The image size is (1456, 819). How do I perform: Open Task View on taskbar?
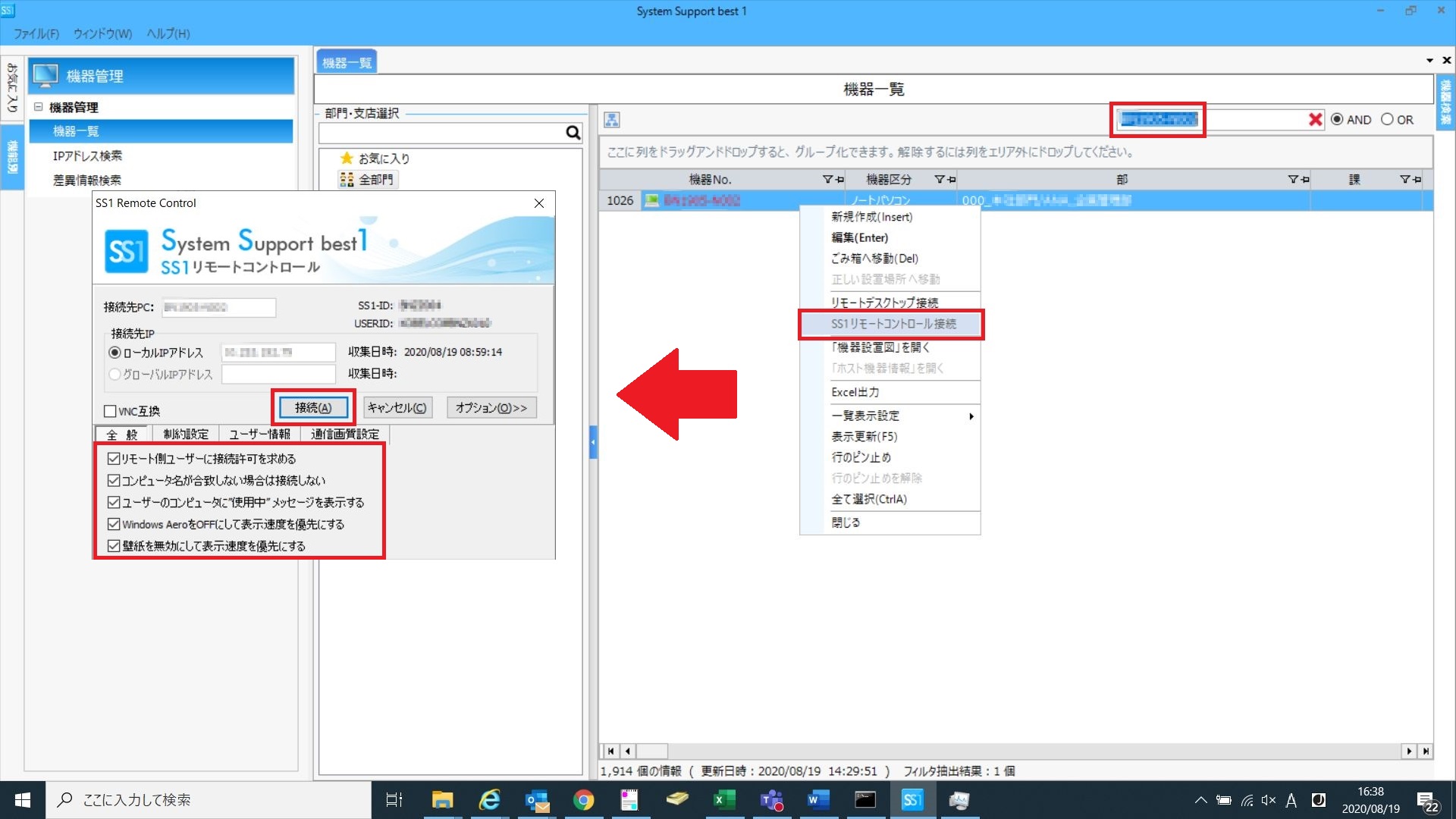pos(394,800)
